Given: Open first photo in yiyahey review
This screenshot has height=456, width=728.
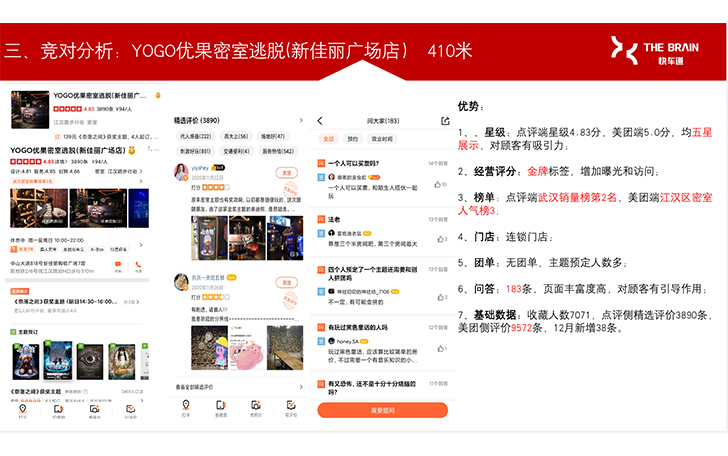Looking at the screenshot, I should point(209,238).
